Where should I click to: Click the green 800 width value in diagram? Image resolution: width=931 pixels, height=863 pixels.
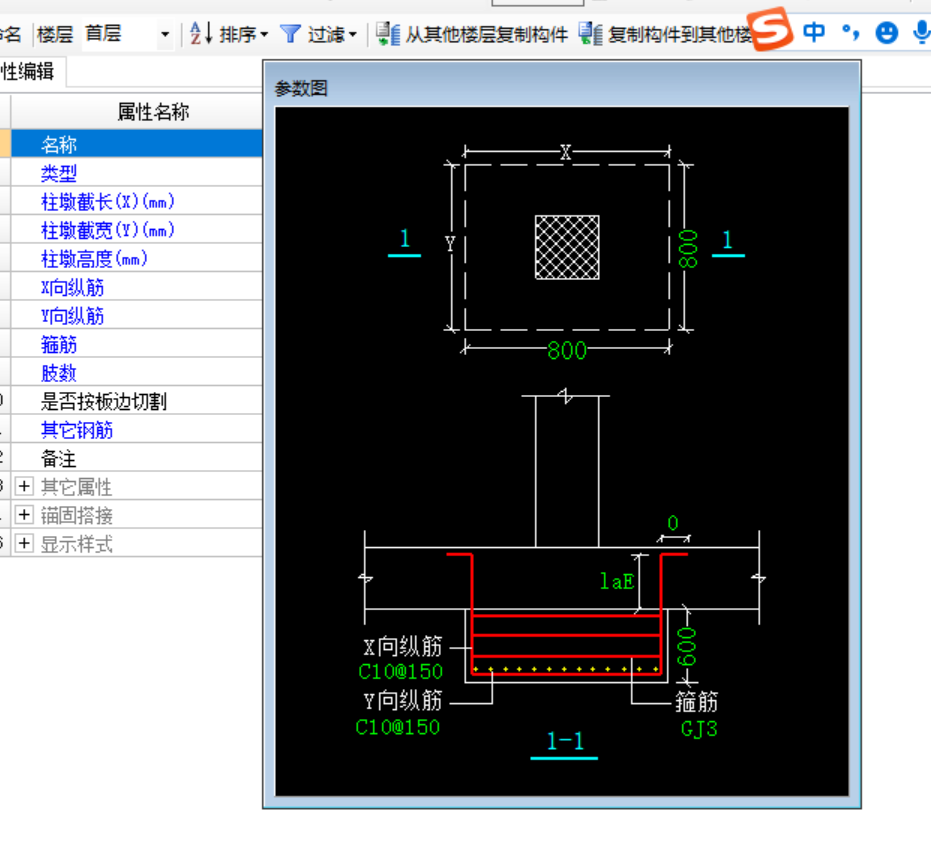567,350
